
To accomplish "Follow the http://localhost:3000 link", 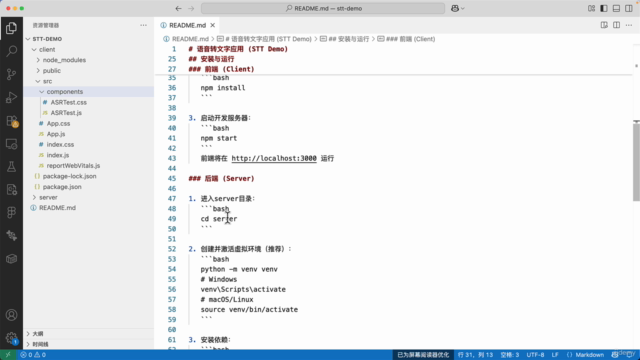I will [x=274, y=158].
